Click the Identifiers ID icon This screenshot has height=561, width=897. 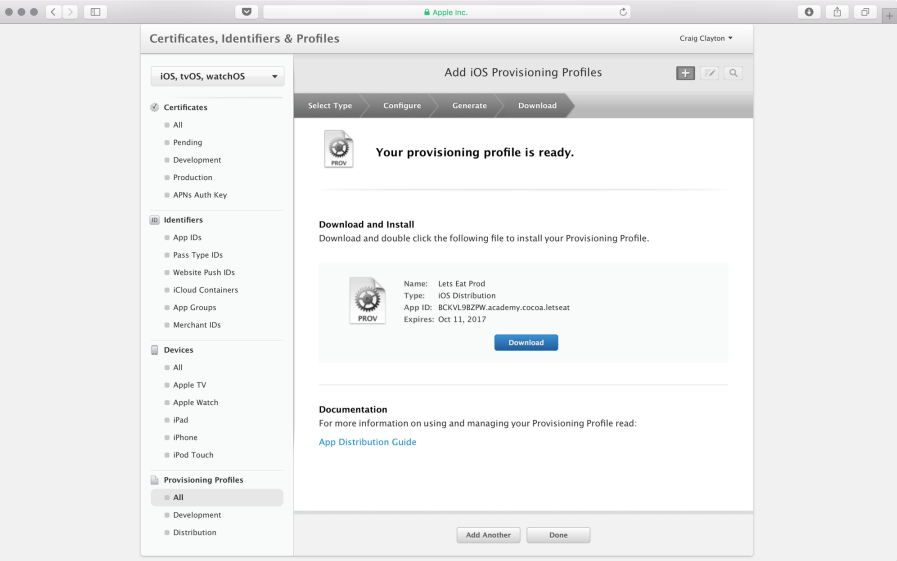(154, 220)
